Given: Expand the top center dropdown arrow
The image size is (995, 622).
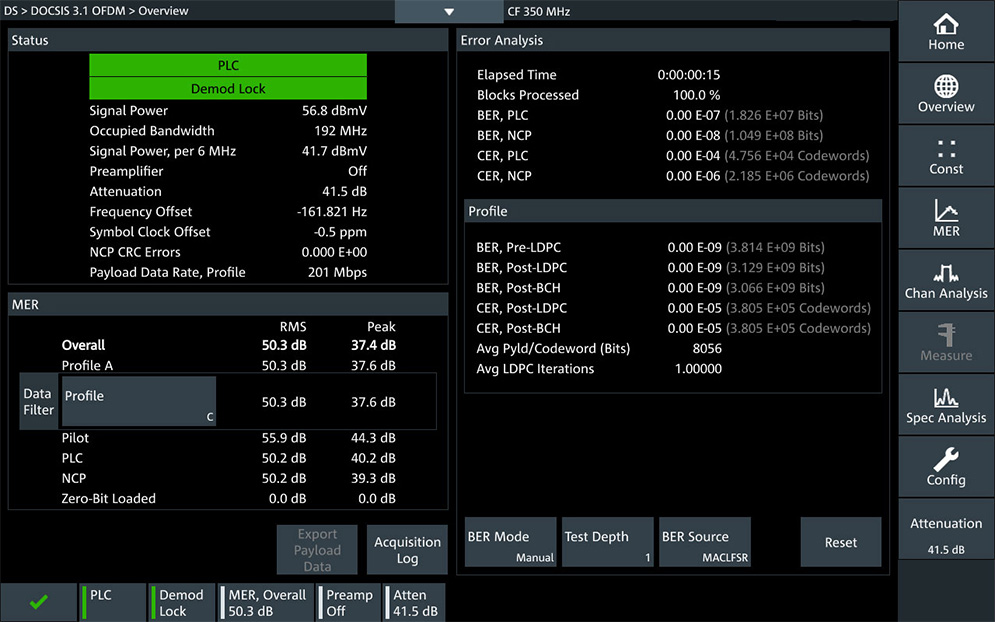Looking at the screenshot, I should pyautogui.click(x=449, y=12).
